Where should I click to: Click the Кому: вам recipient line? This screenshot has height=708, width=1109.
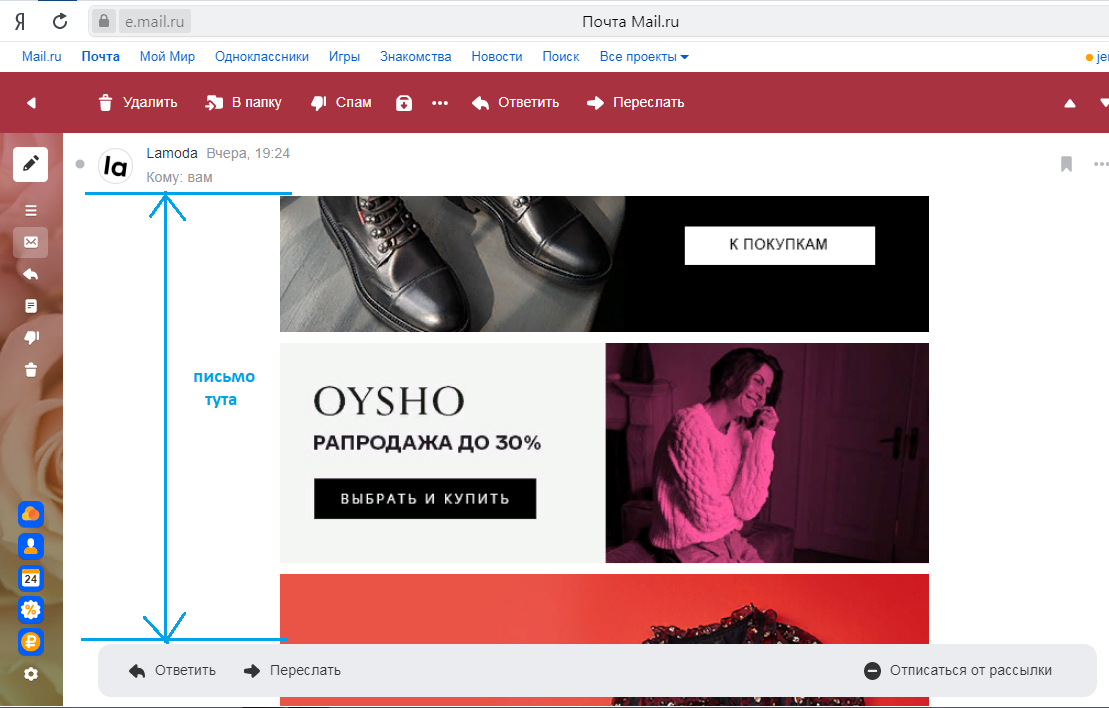[x=180, y=178]
